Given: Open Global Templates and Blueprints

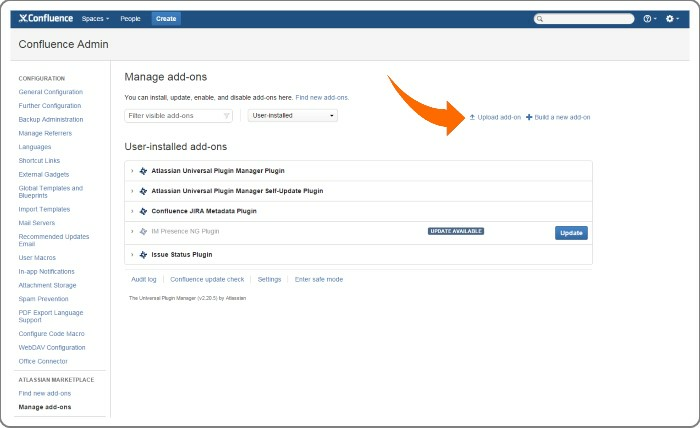Looking at the screenshot, I should click(x=50, y=192).
